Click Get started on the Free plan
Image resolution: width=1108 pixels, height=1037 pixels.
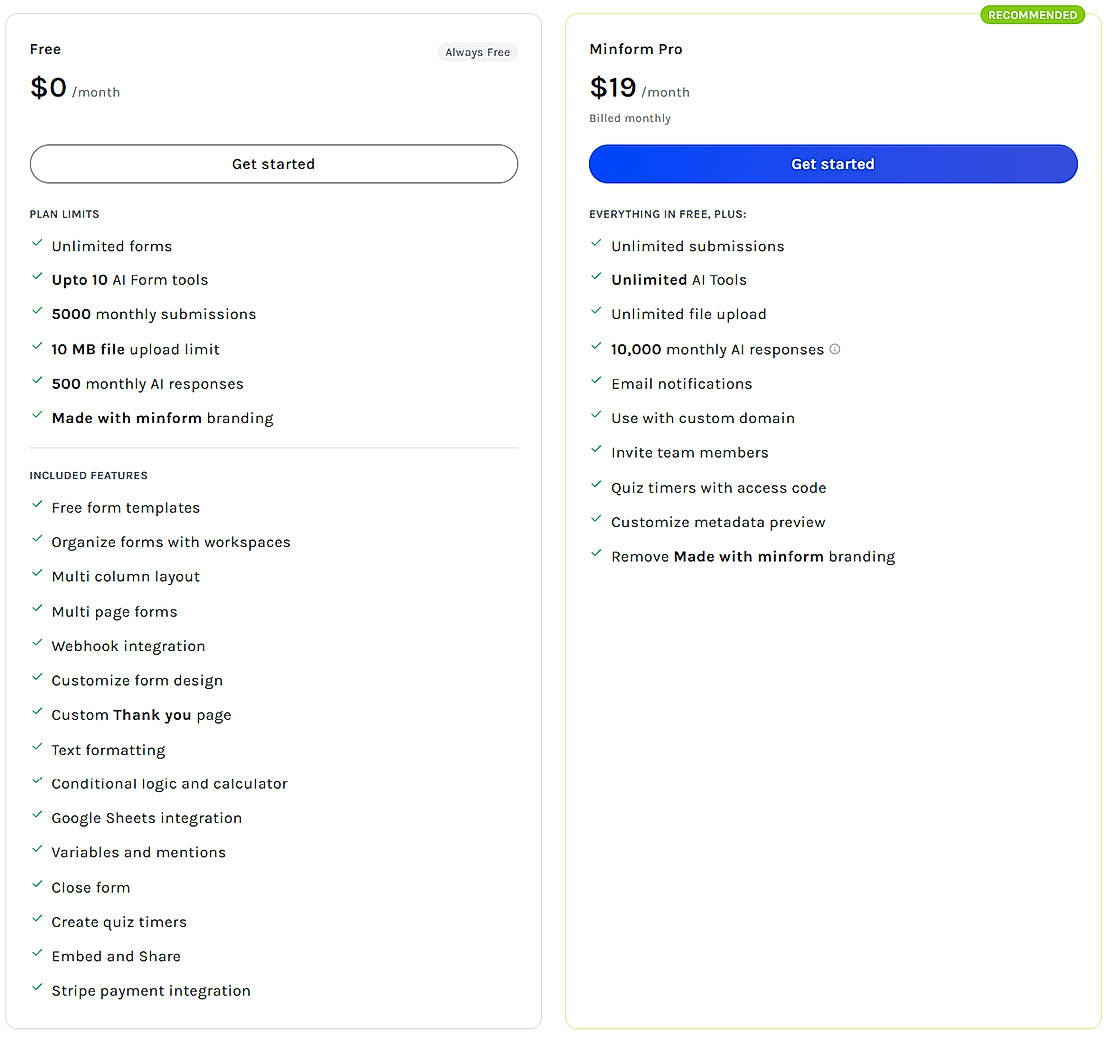point(273,164)
